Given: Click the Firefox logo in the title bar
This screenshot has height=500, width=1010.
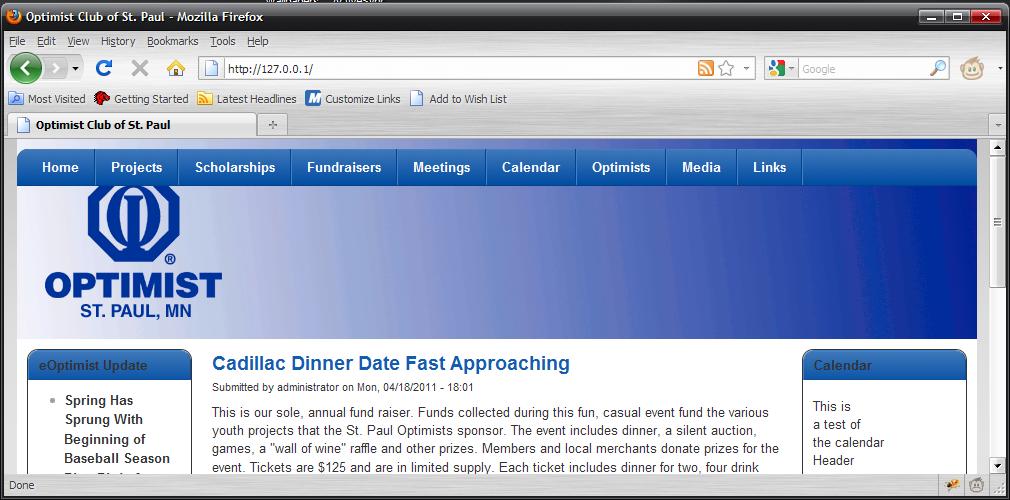Looking at the screenshot, I should (x=14, y=16).
